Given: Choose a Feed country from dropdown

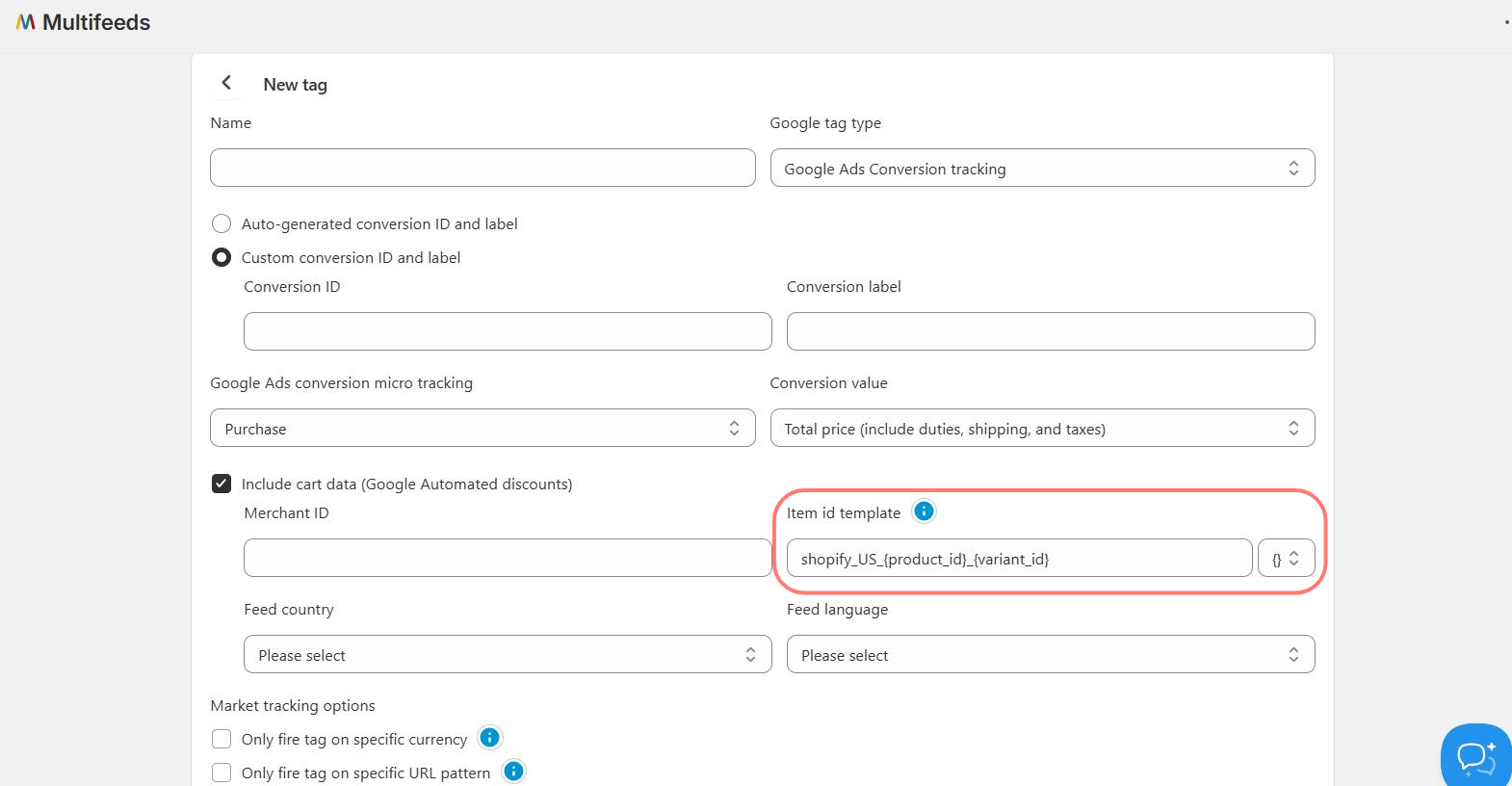Looking at the screenshot, I should click(508, 655).
